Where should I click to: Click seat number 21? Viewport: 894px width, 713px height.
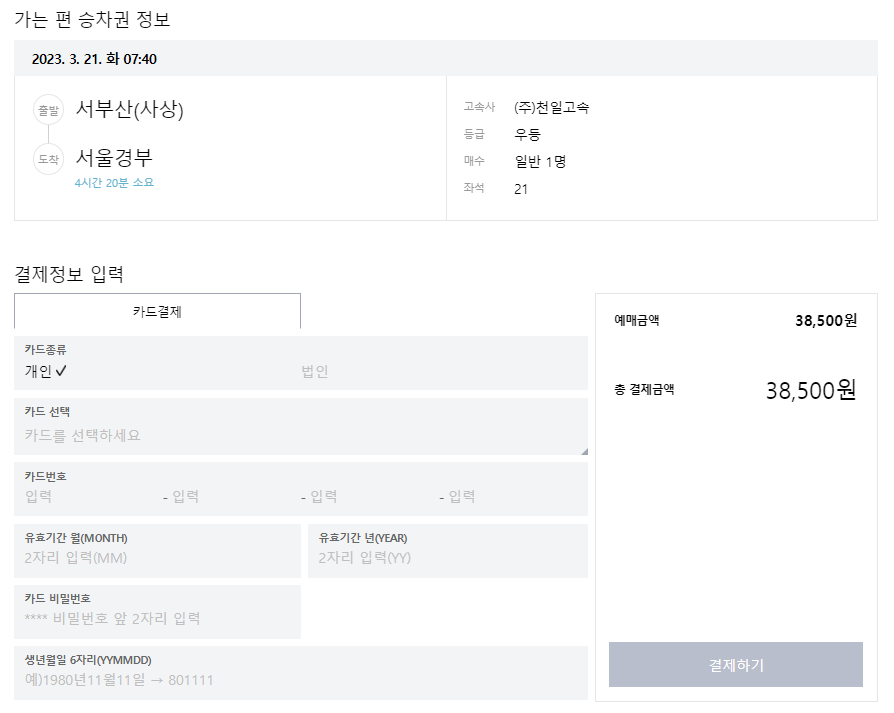tap(521, 189)
